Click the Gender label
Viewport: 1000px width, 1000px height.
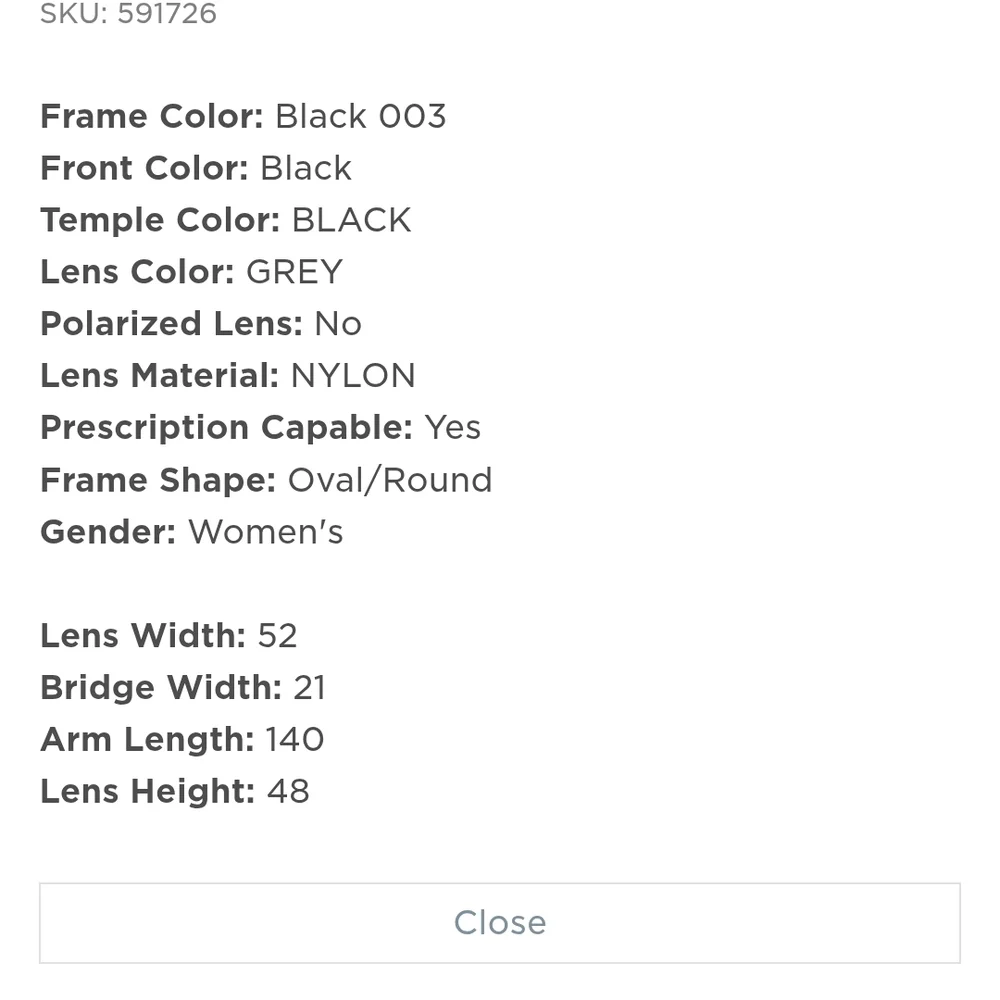pyautogui.click(x=108, y=532)
